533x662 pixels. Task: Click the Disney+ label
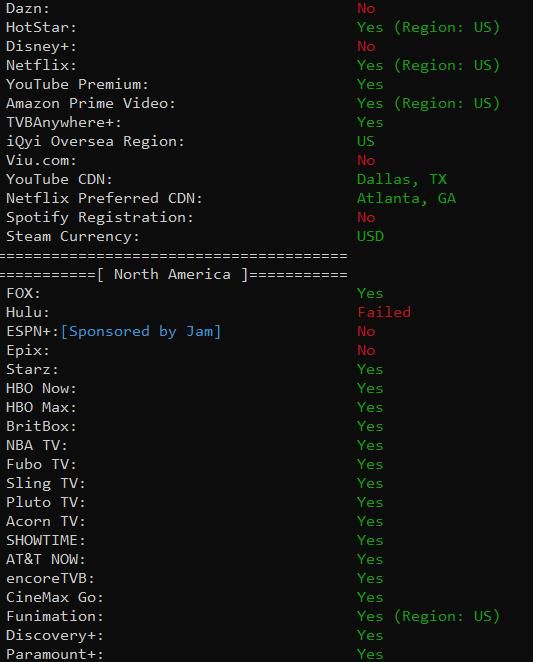pyautogui.click(x=41, y=46)
